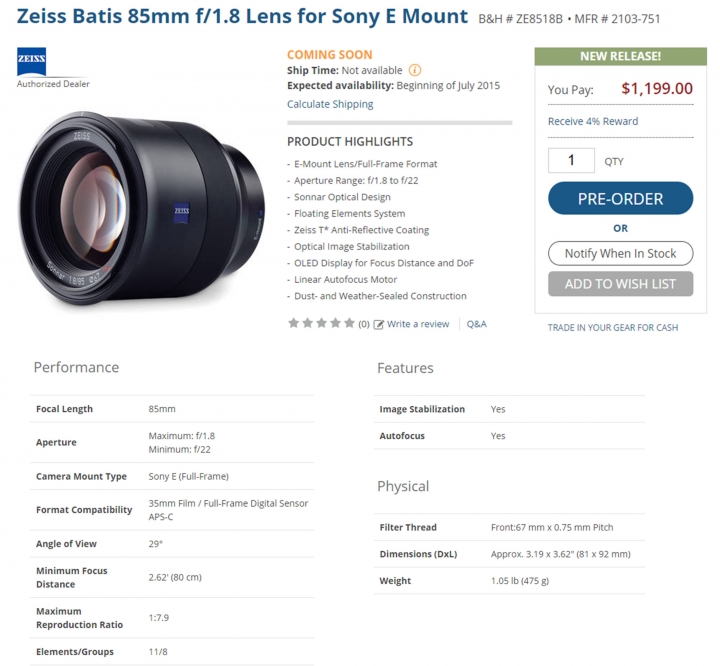
Task: Open Receive 4% Reward link
Action: (593, 121)
